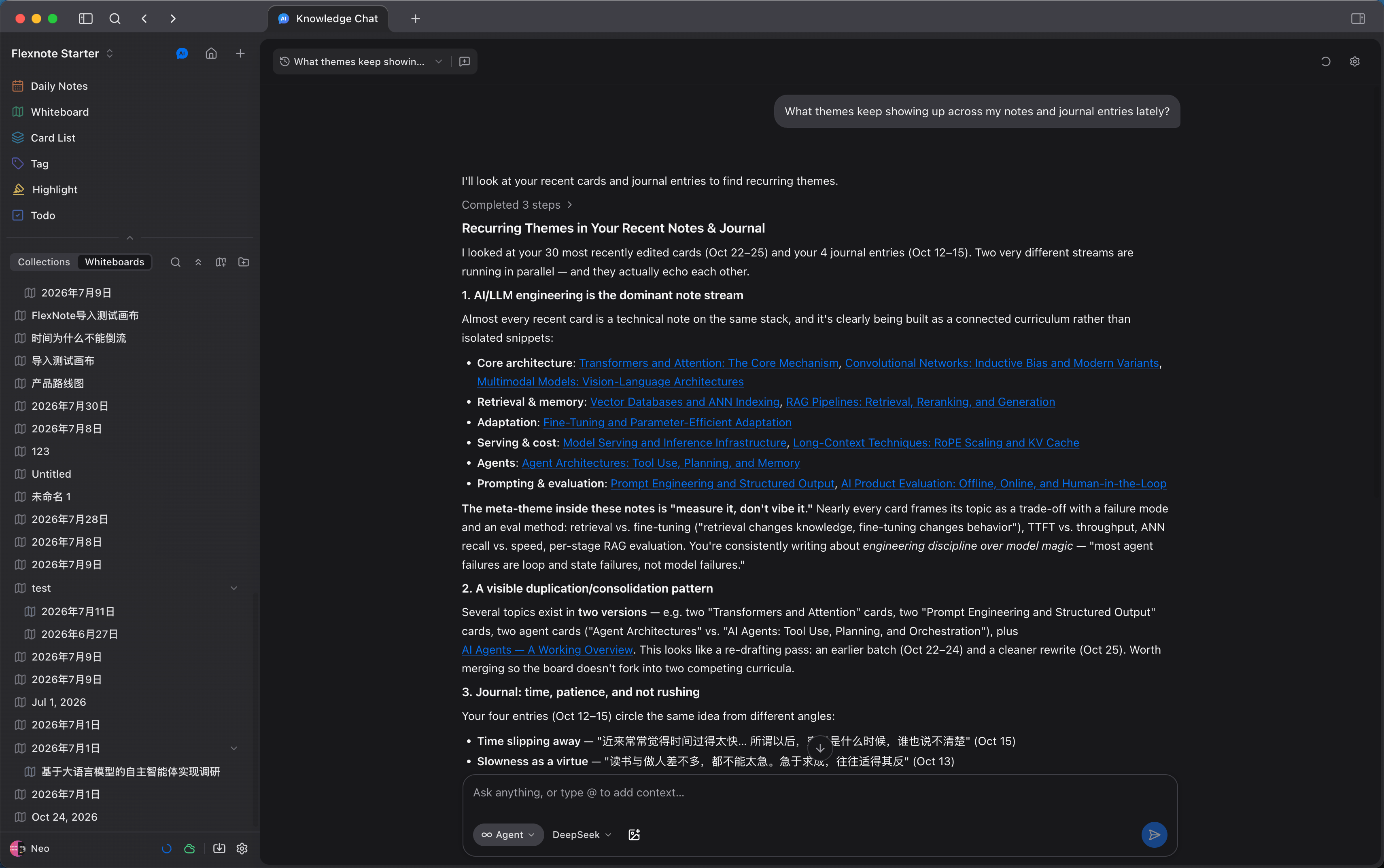Go forward with the right arrow
Screen dimensions: 1384x868
tap(173, 18)
